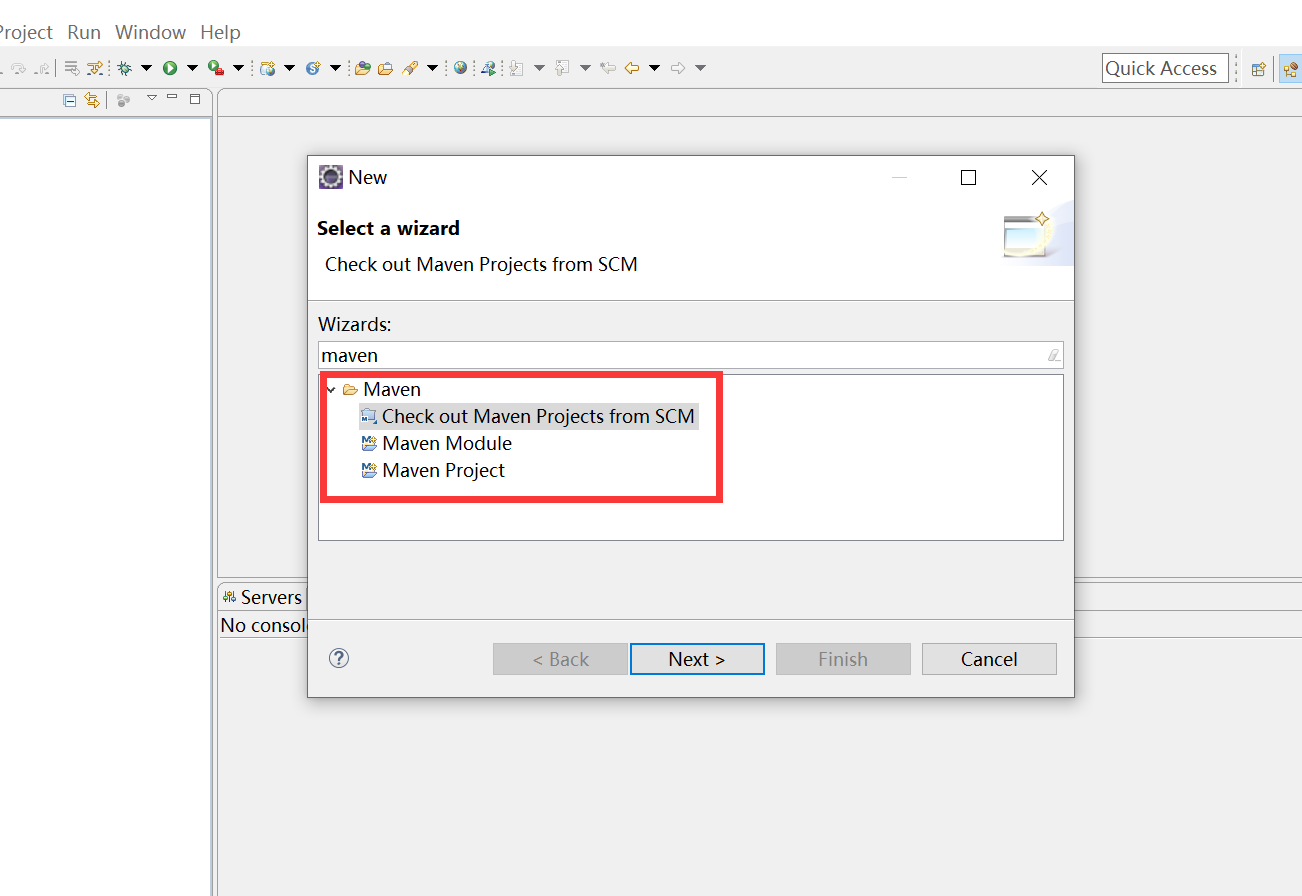Click the Open Task folder icon

tap(385, 68)
